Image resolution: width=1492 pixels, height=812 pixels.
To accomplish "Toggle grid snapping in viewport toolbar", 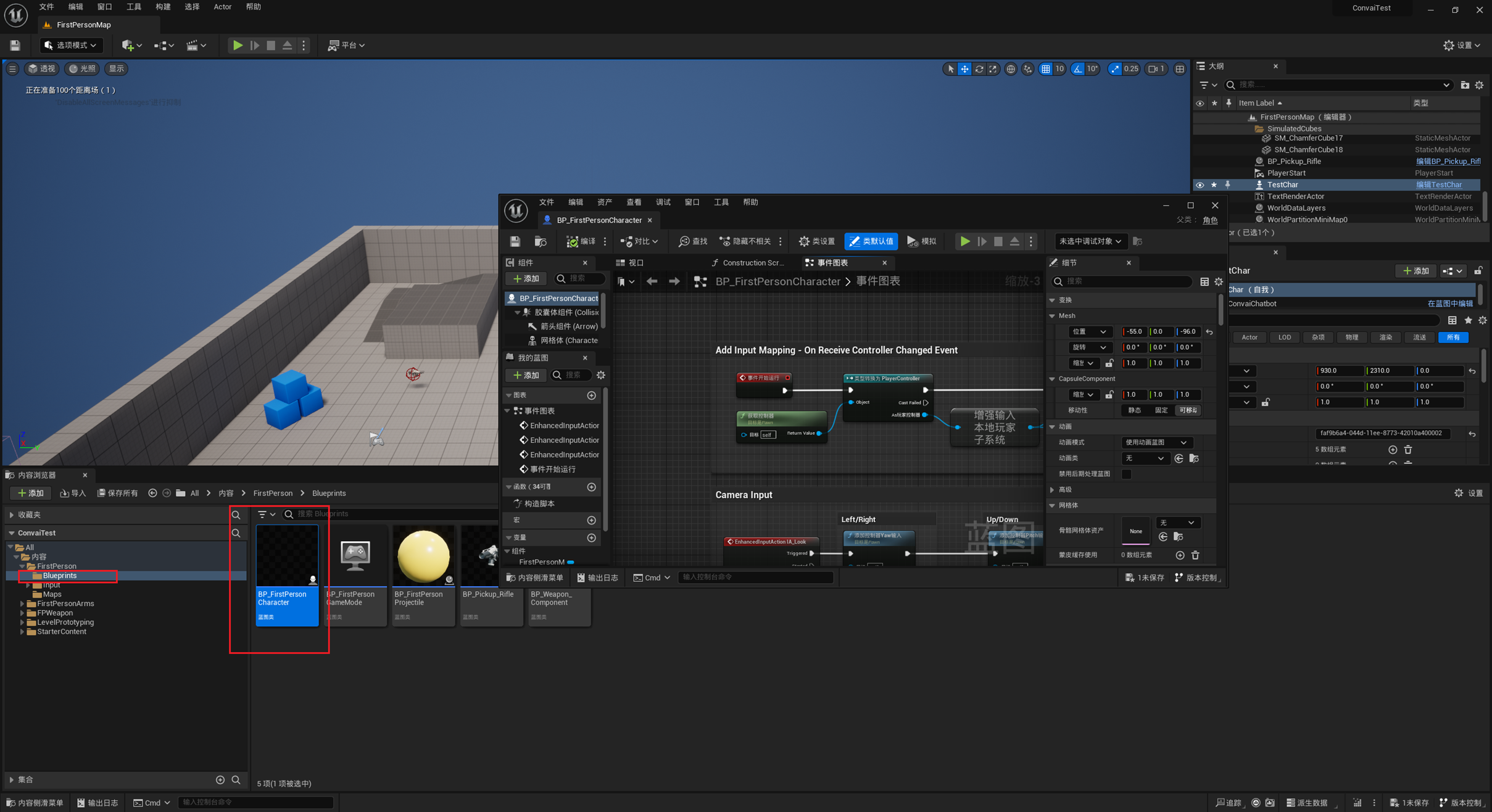I will click(x=1046, y=69).
